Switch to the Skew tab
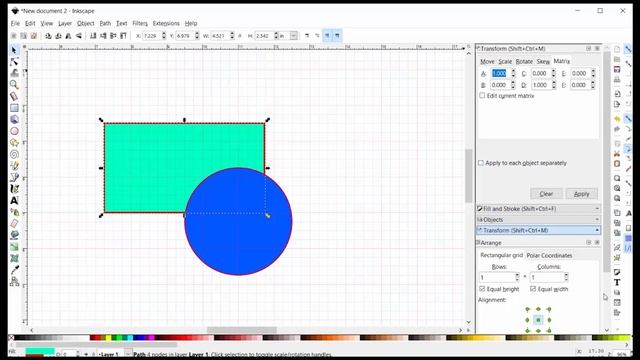 pos(543,61)
